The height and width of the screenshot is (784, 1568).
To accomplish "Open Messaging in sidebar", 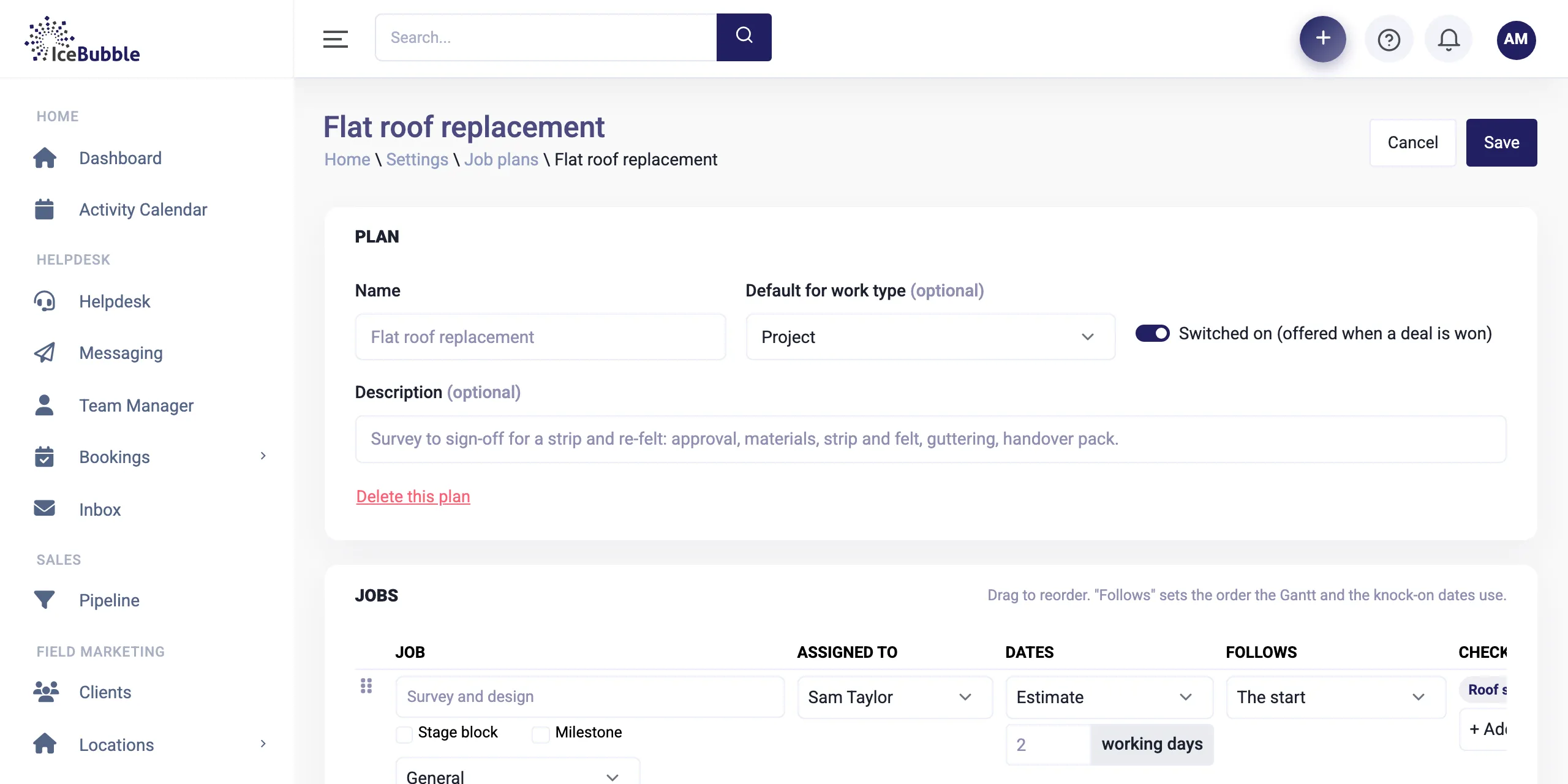I will [121, 353].
